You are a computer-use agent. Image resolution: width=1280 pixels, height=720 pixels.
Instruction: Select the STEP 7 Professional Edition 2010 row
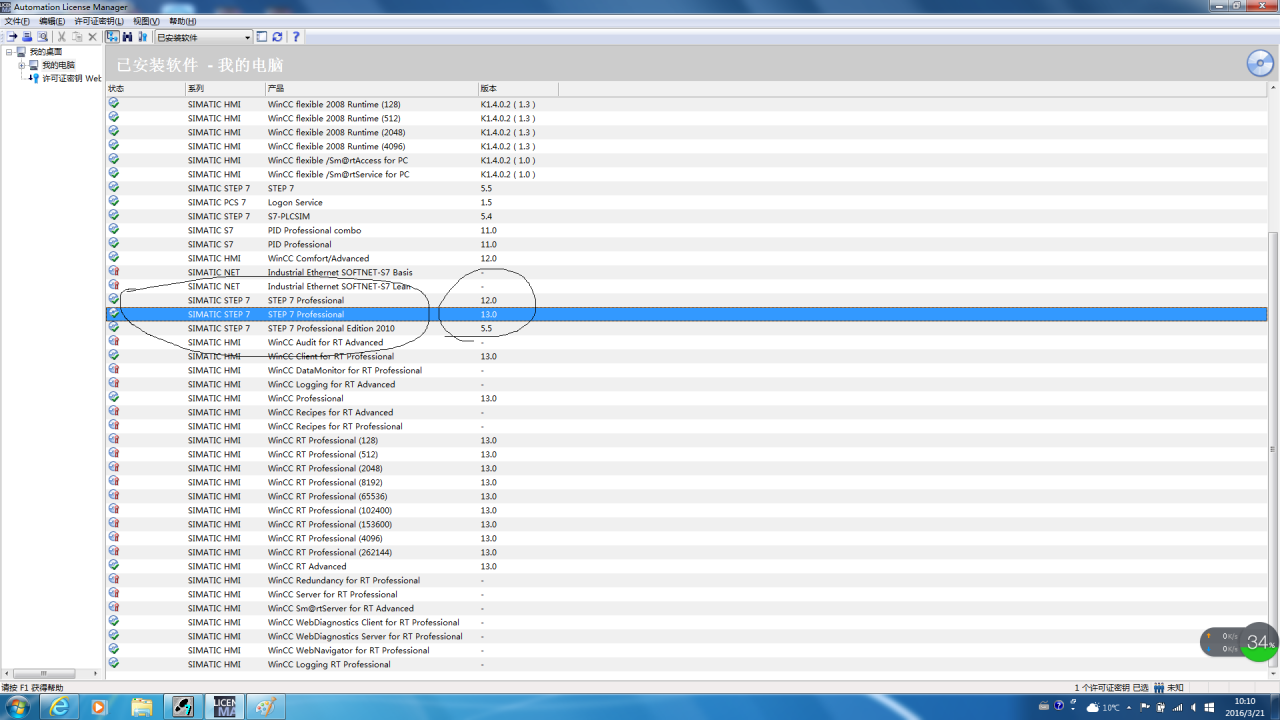pyautogui.click(x=686, y=328)
